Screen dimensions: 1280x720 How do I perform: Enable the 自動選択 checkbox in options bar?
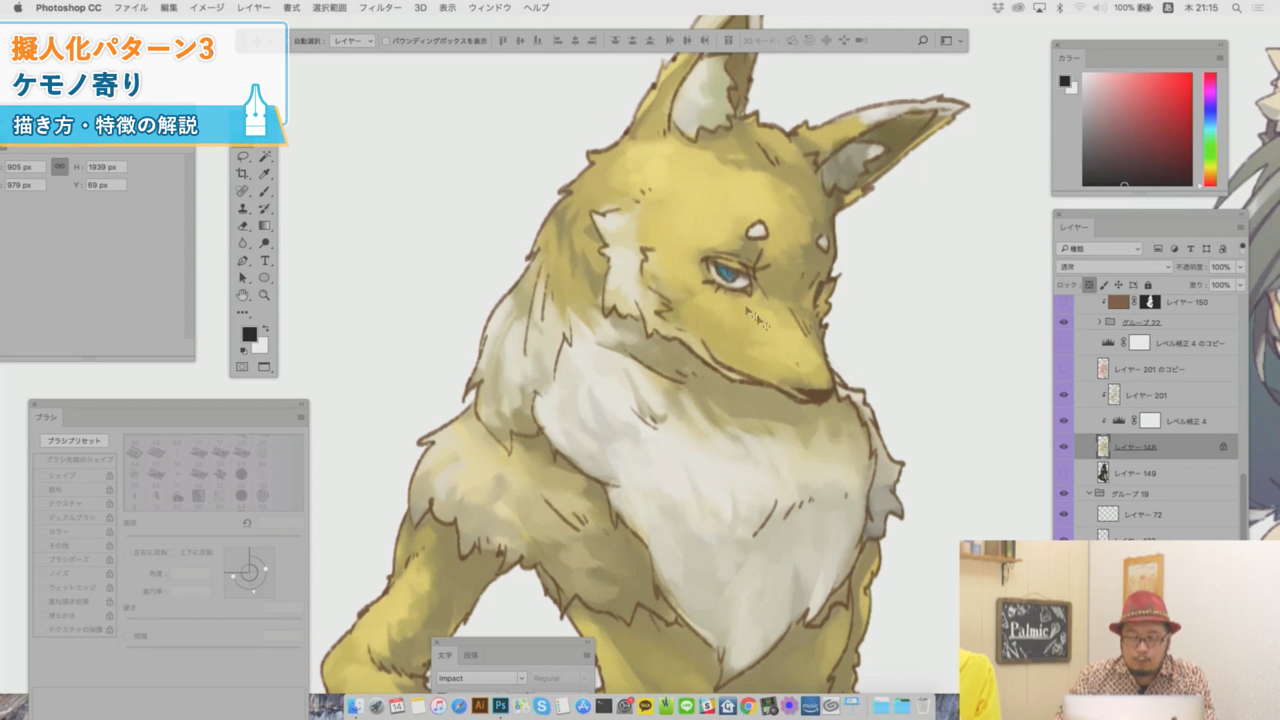[296, 41]
